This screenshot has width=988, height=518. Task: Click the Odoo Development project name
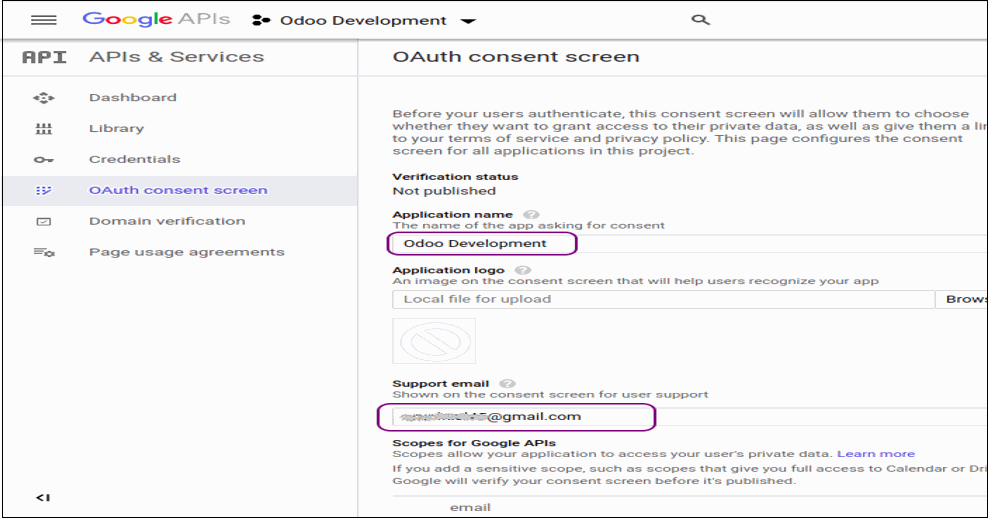point(364,21)
